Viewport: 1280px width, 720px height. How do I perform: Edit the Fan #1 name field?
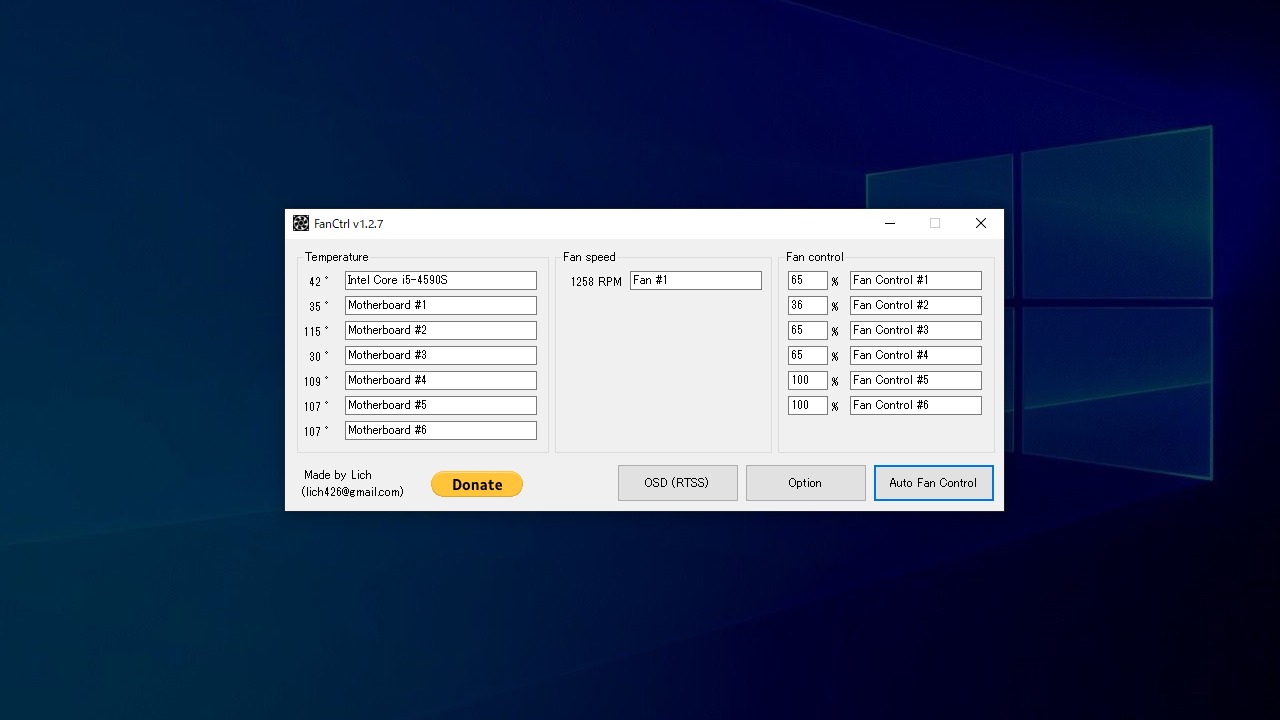pyautogui.click(x=696, y=281)
